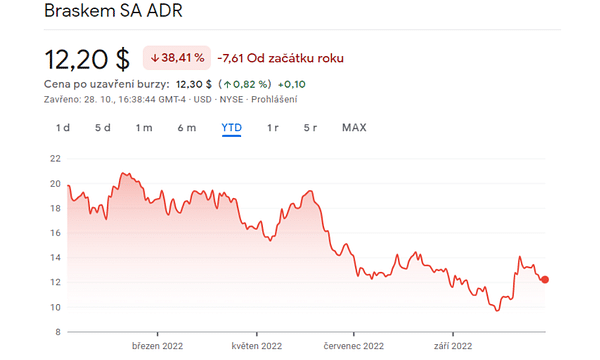Click the březen 2022 axis label

pos(157,346)
